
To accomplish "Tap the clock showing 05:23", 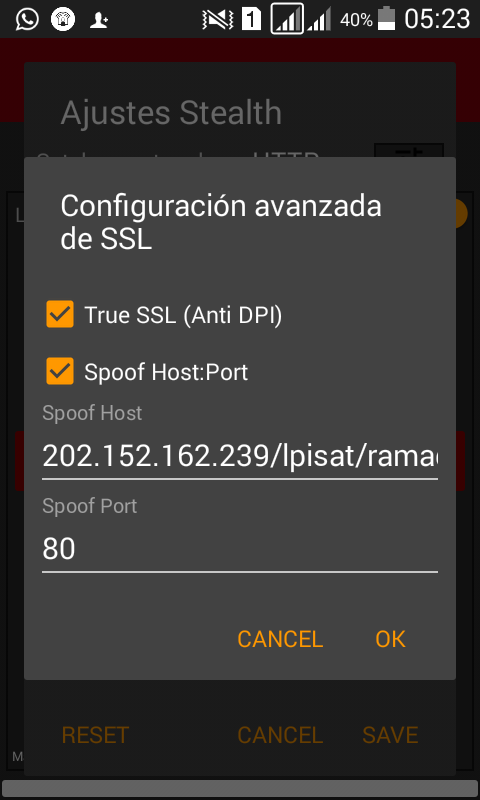I will tap(437, 19).
